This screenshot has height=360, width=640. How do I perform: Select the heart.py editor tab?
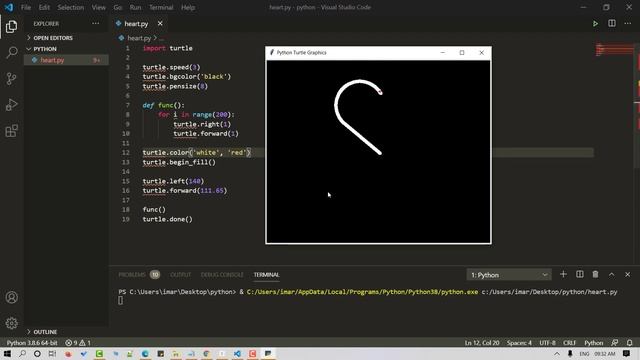click(136, 24)
